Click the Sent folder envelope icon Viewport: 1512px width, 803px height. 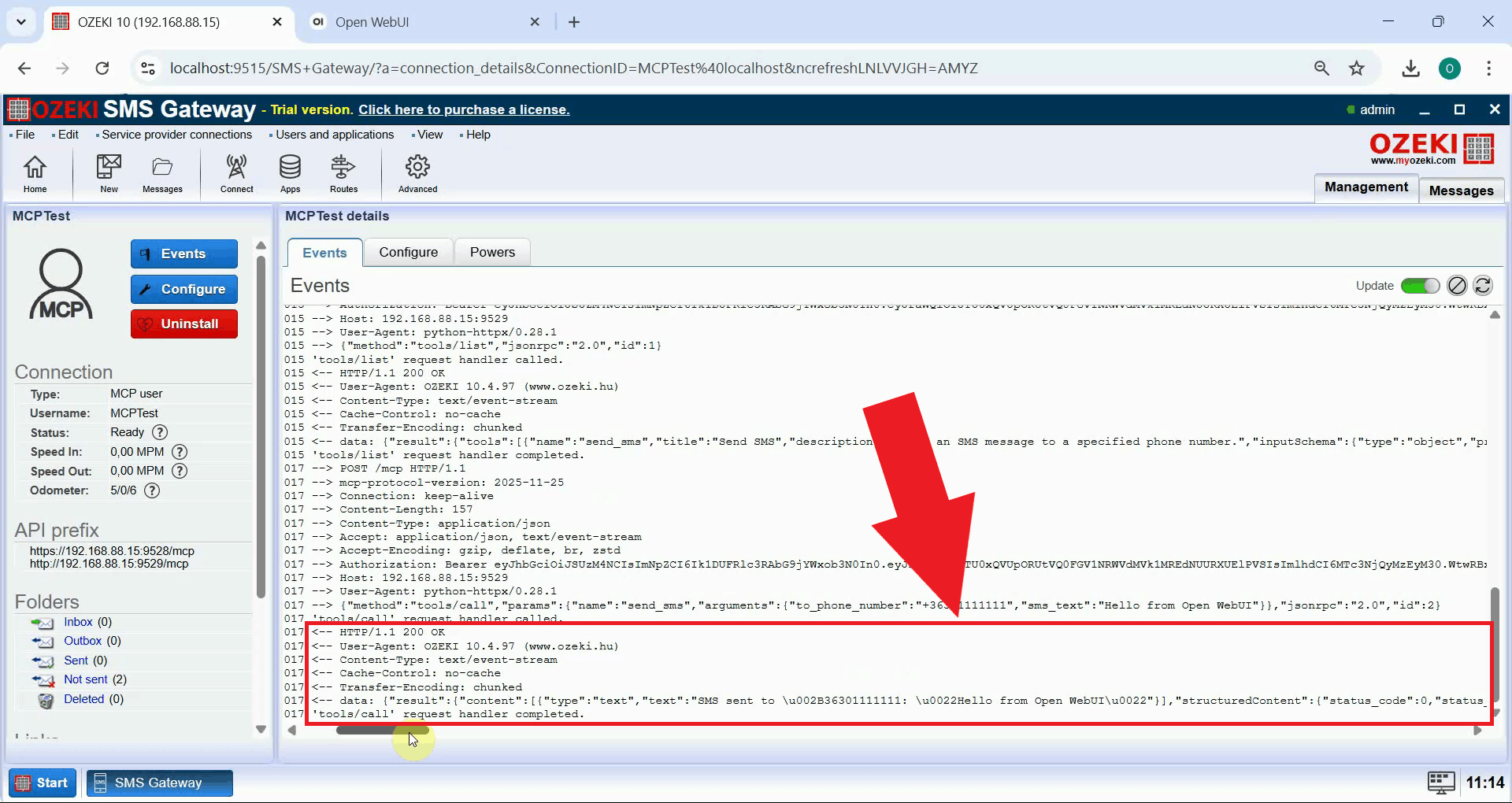[x=43, y=661]
